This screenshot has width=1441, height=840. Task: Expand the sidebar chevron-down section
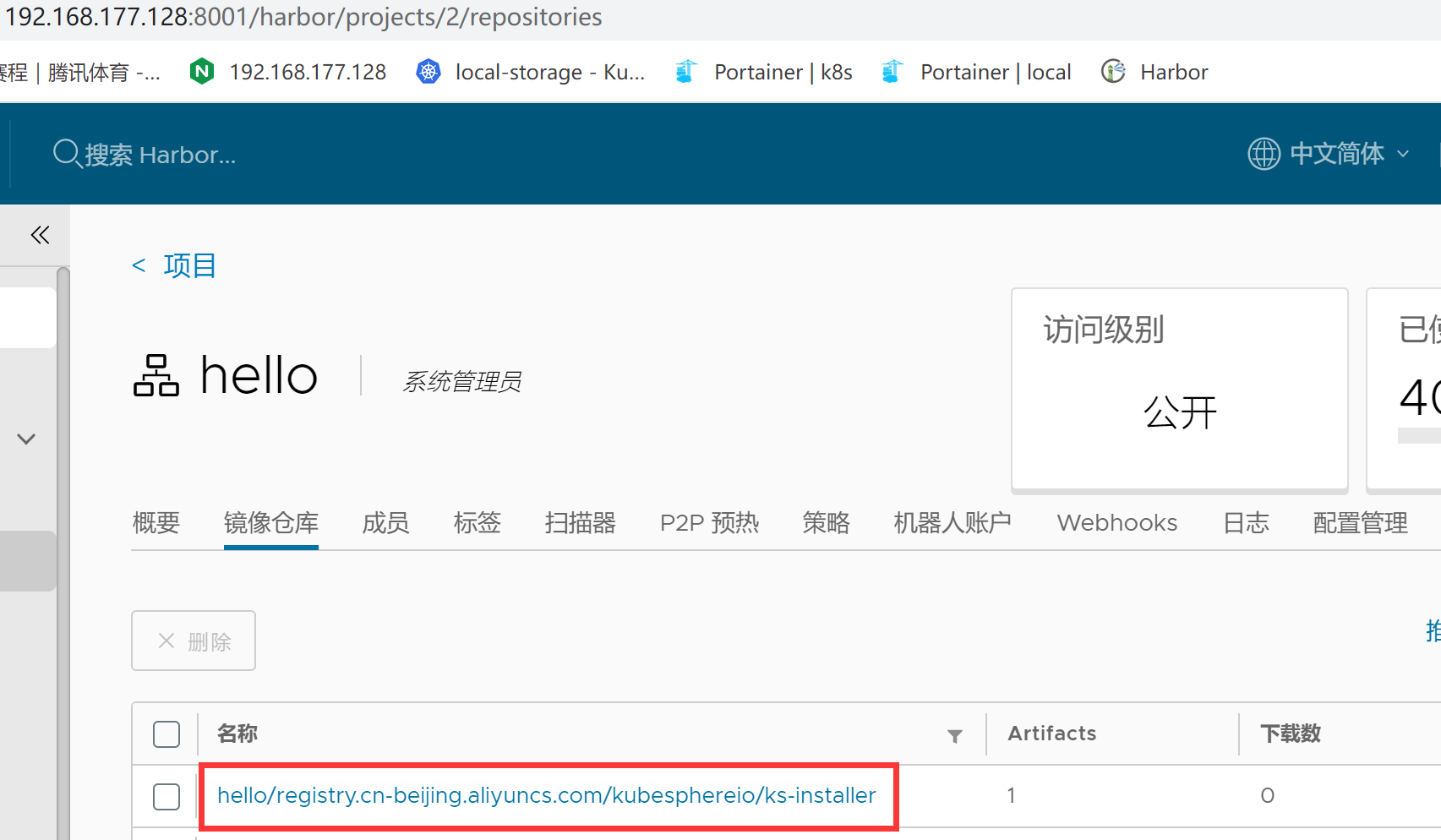(26, 439)
